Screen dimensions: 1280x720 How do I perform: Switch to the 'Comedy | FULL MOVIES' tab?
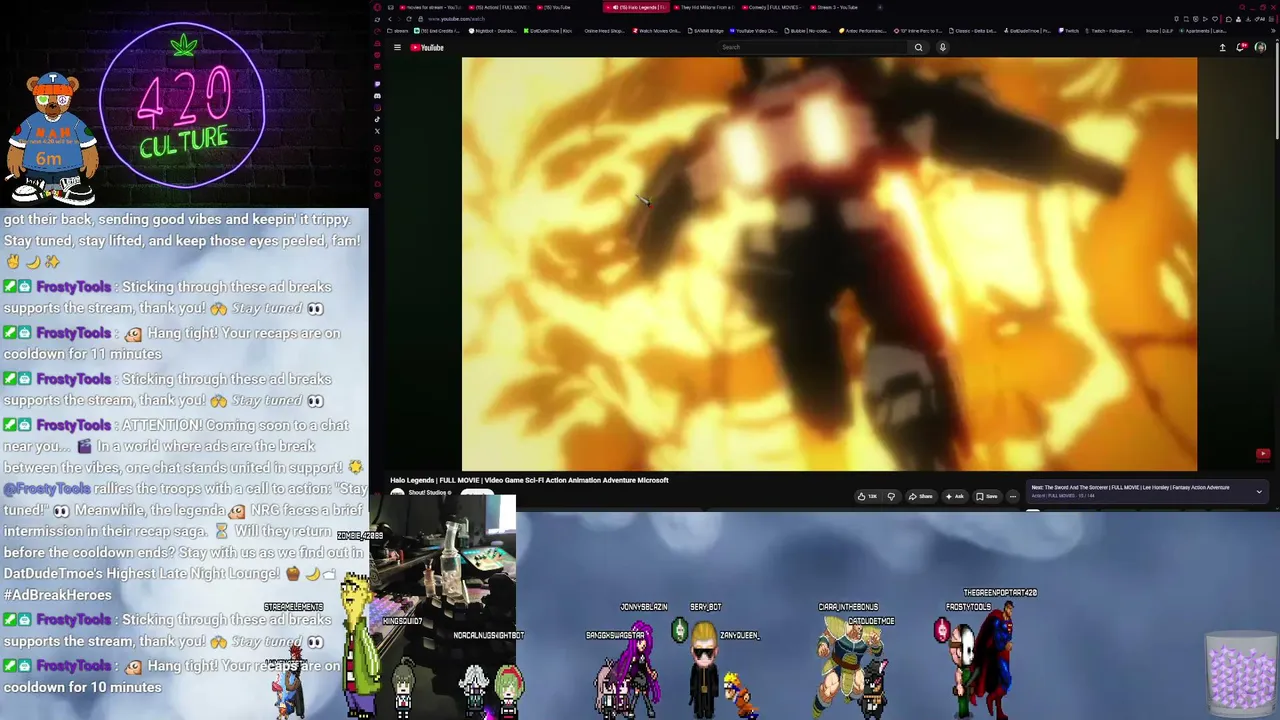click(x=773, y=7)
